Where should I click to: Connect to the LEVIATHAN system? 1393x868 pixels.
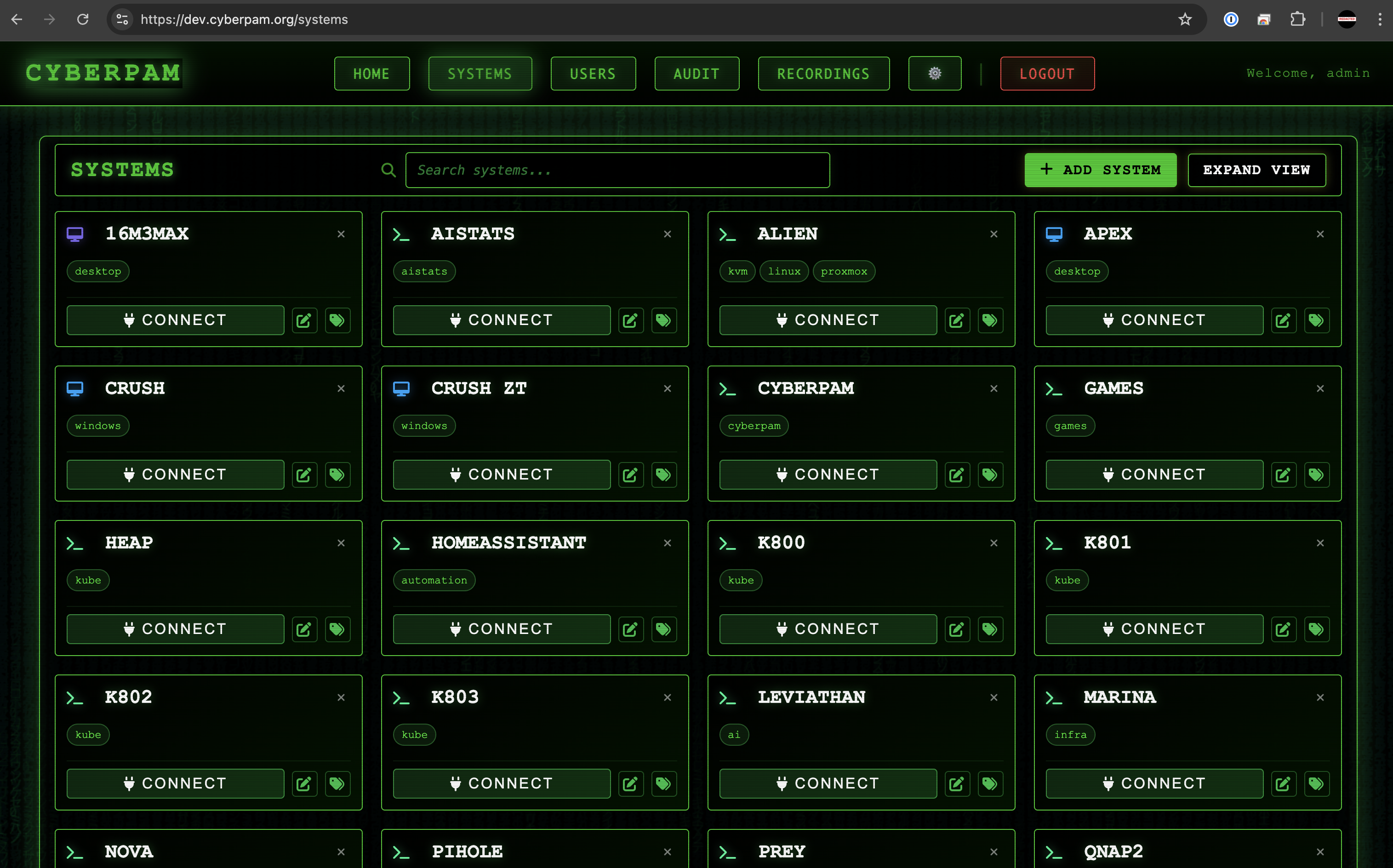(x=828, y=783)
